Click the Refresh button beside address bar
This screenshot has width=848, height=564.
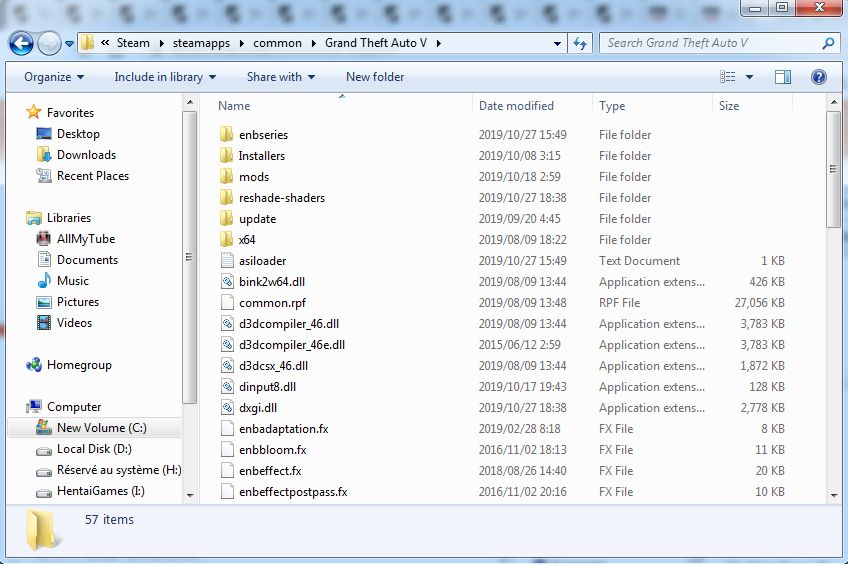(x=580, y=43)
